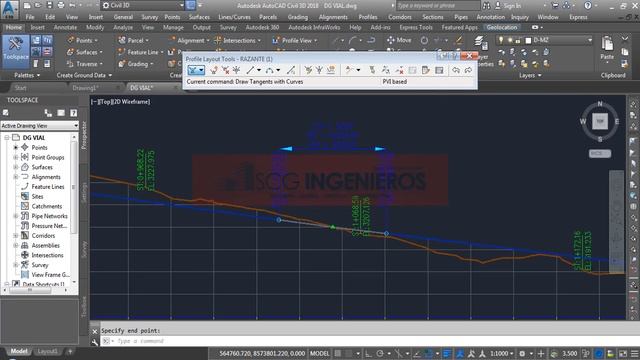Open the Profiles menu
640x360 pixels.
[368, 17]
